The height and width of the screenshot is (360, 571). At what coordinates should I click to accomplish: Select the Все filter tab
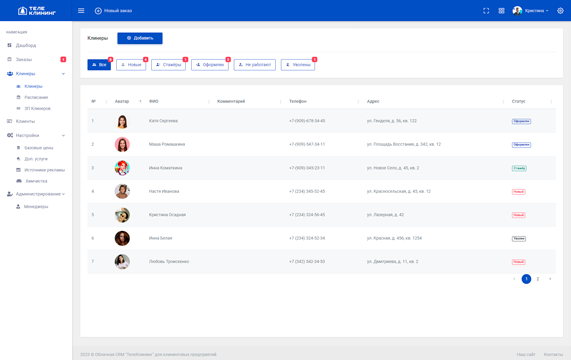(99, 65)
